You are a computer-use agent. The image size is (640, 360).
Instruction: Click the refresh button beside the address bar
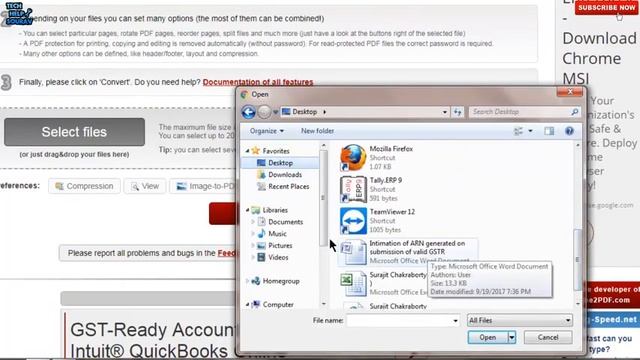458,112
